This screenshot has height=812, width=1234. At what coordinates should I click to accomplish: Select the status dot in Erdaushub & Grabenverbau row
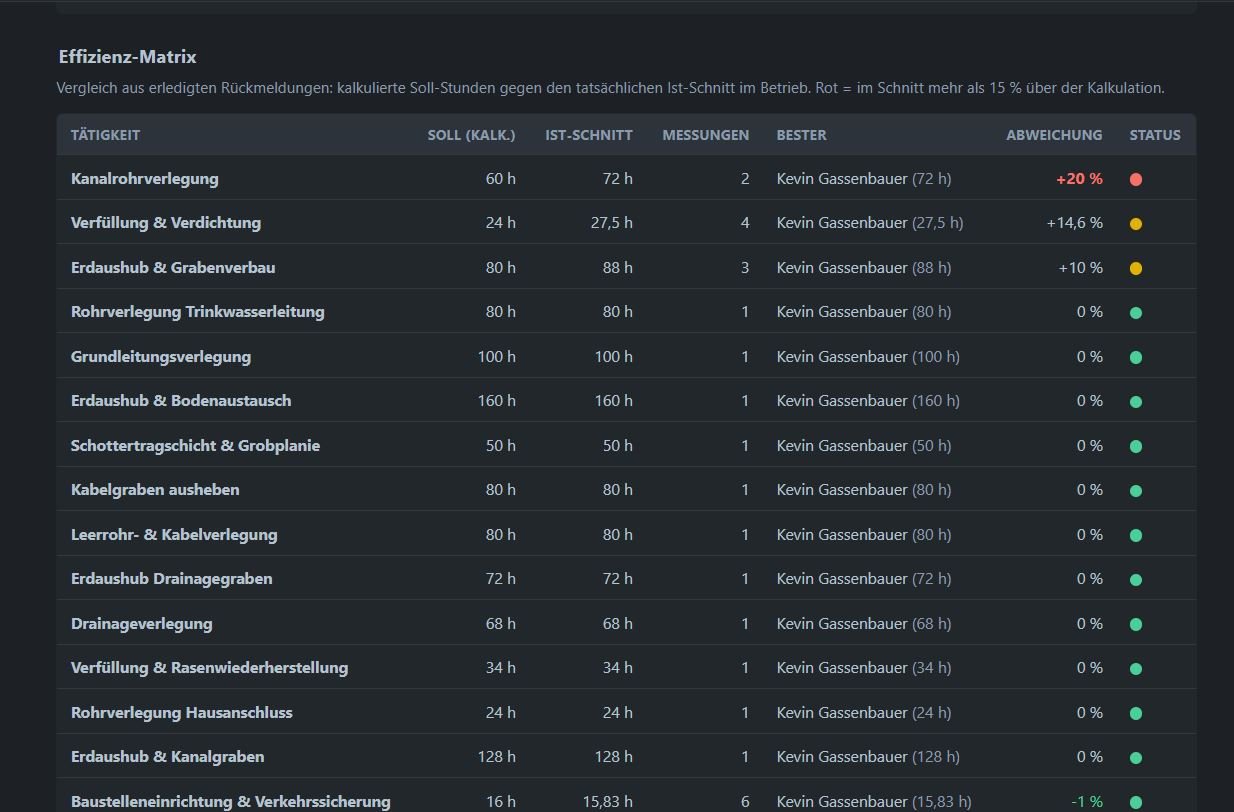coord(1136,268)
